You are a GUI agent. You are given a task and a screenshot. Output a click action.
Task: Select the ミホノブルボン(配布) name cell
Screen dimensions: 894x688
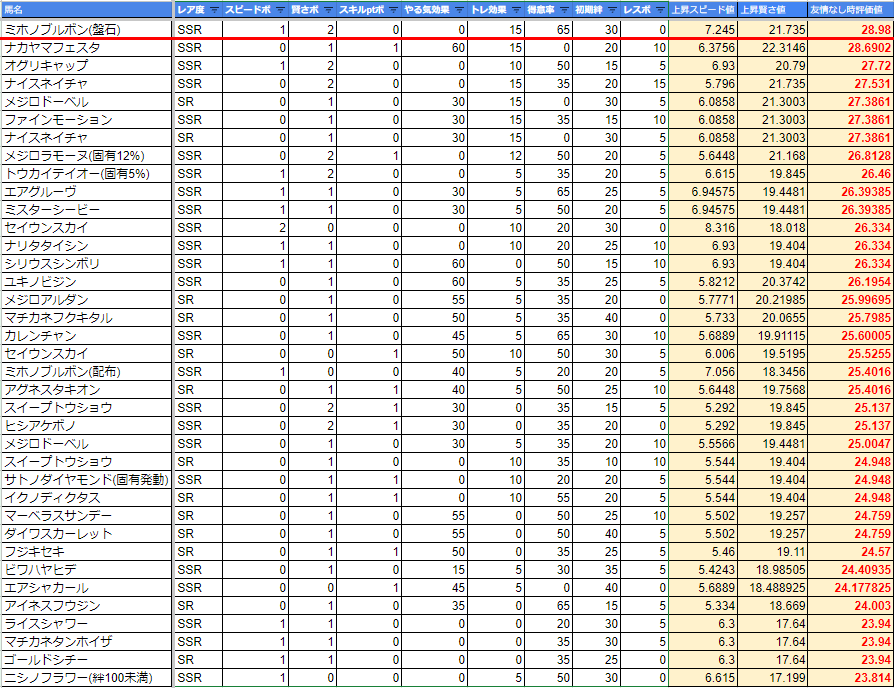[x=86, y=372]
